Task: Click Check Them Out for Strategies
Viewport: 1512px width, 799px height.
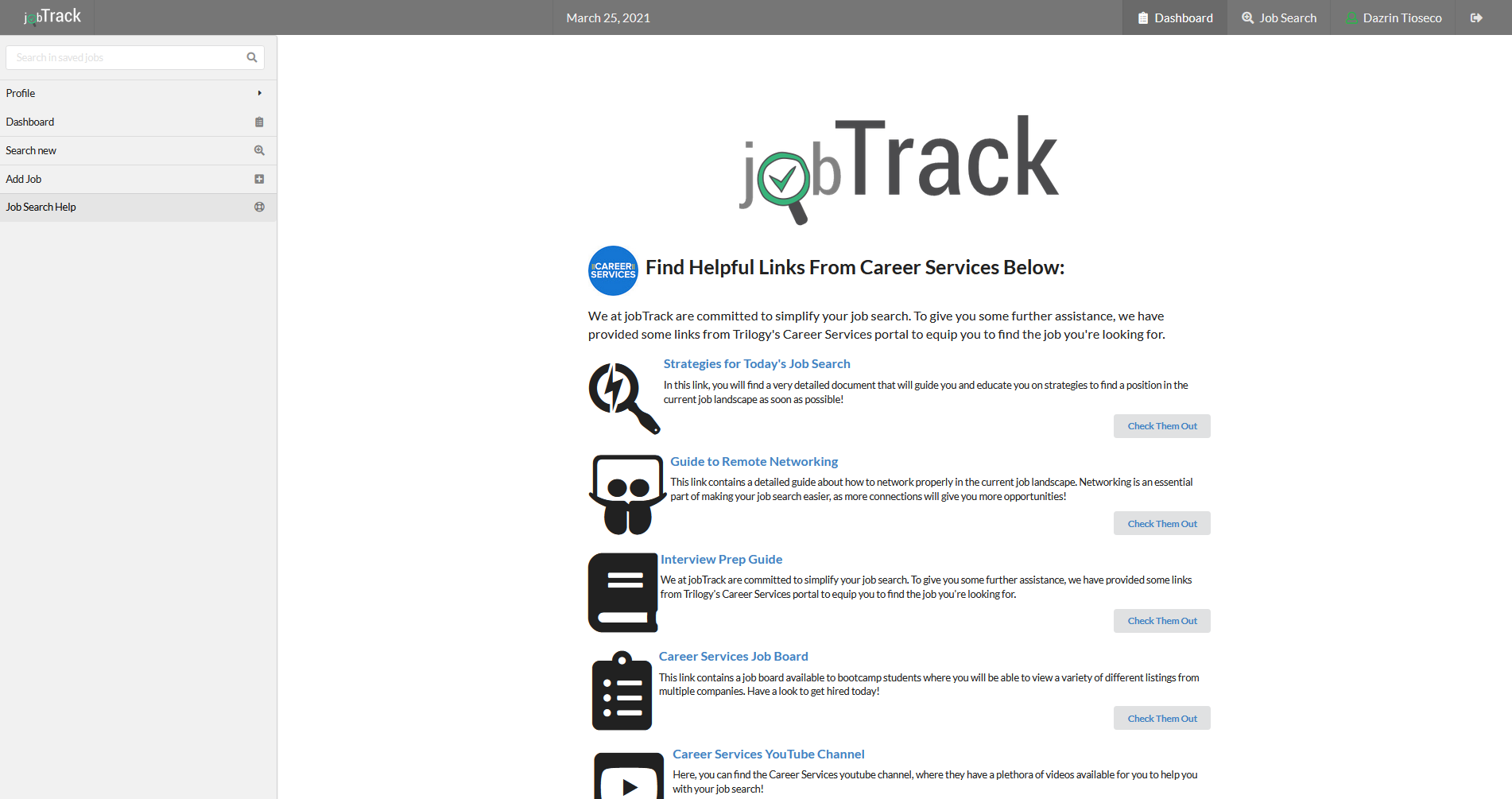Action: pyautogui.click(x=1161, y=426)
